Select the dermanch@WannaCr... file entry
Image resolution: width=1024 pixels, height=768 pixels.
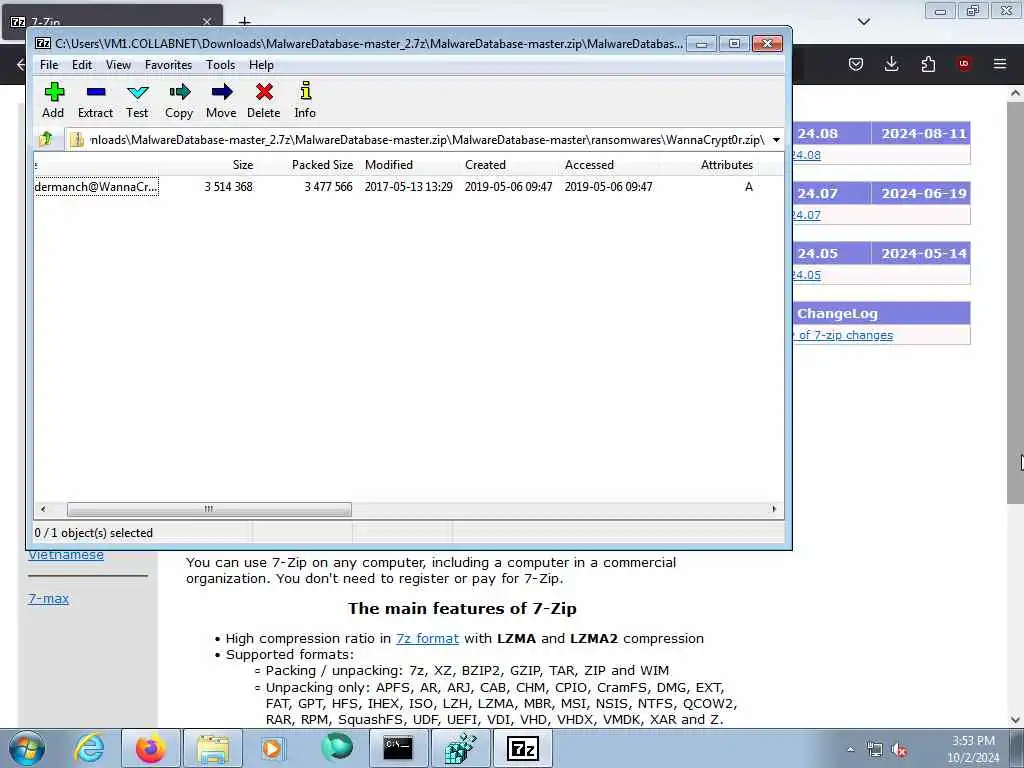coord(96,187)
